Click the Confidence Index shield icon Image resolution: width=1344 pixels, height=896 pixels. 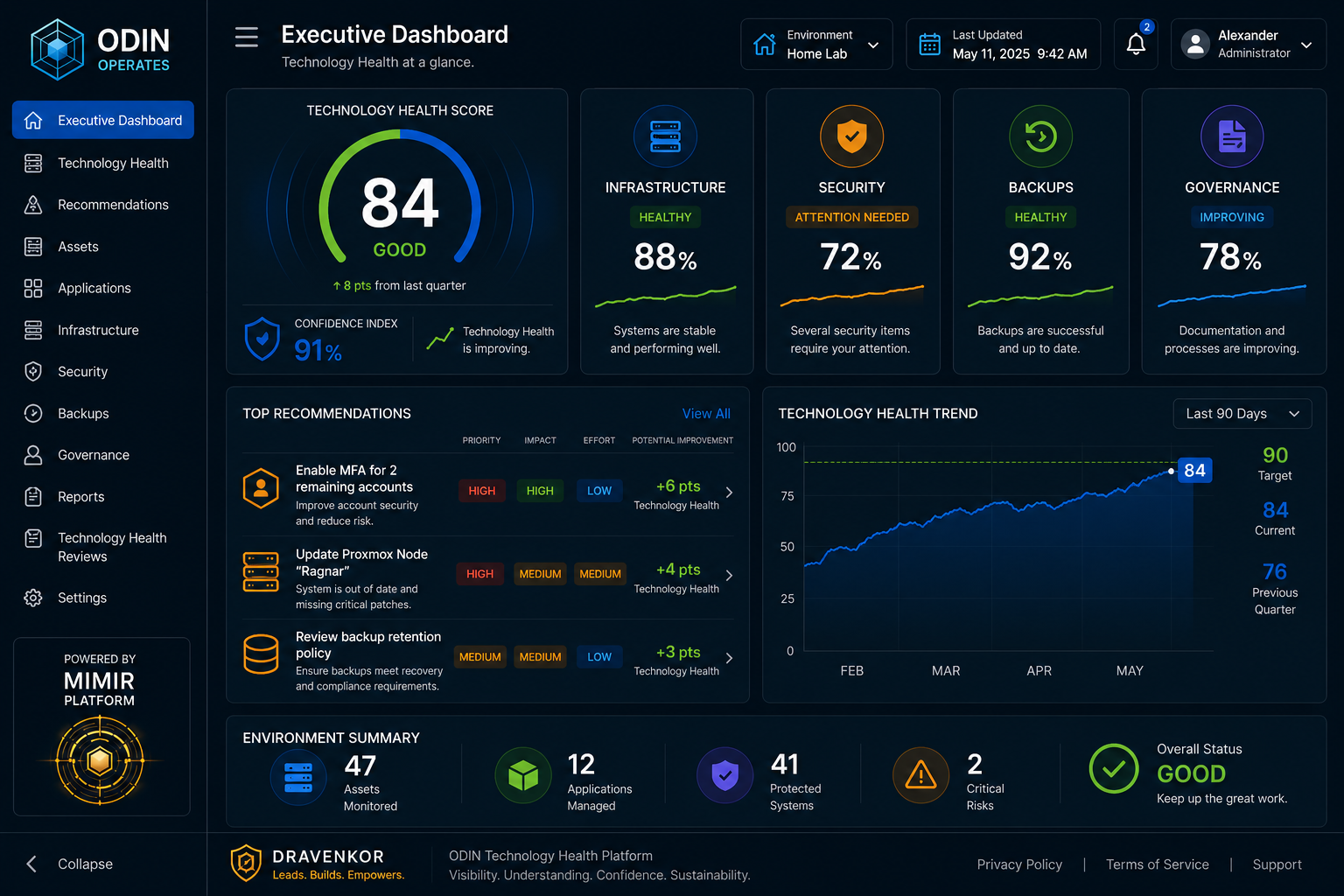tap(262, 339)
